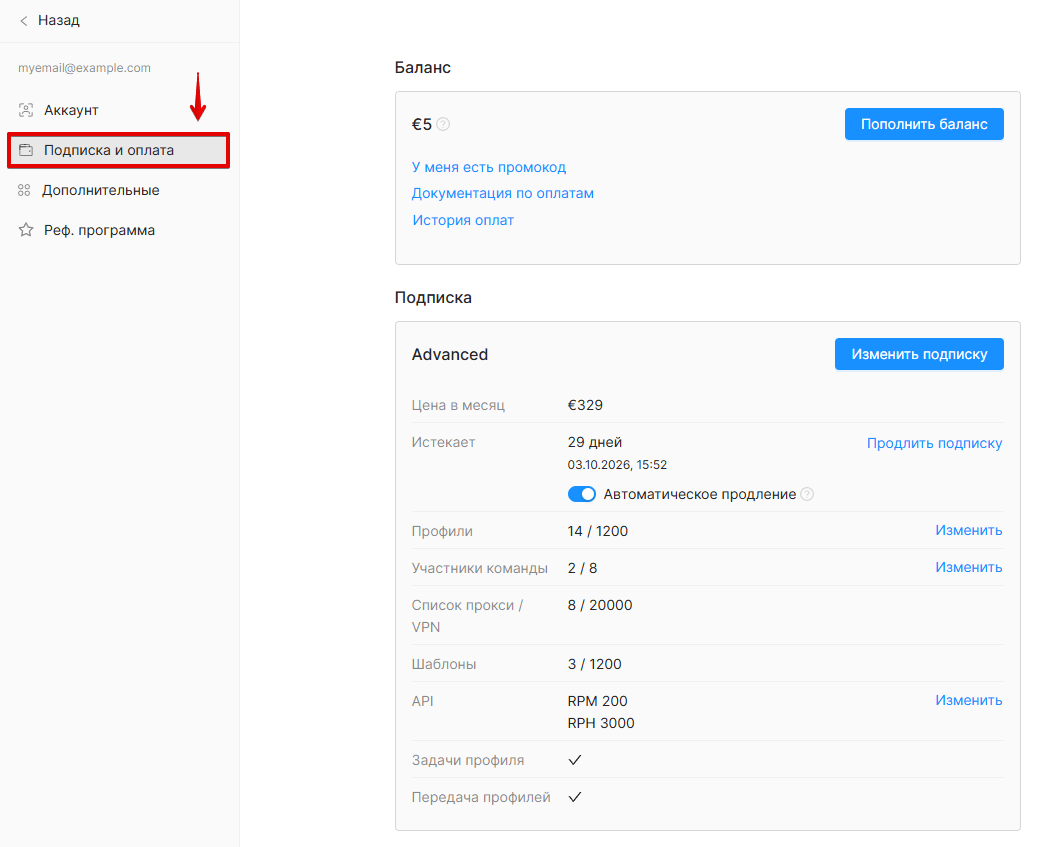Click the €5 balance amount

[422, 124]
